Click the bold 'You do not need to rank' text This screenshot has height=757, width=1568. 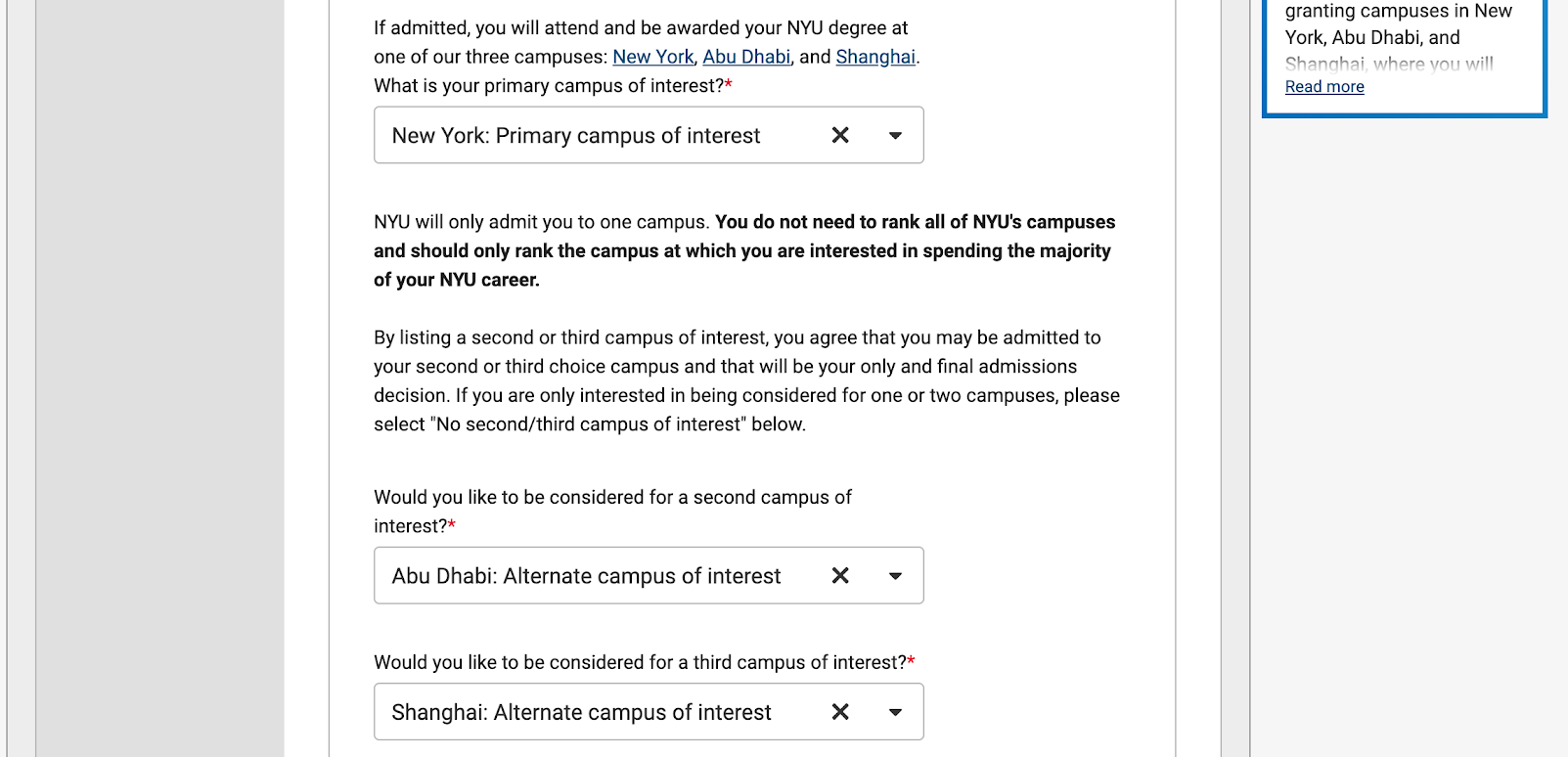pos(915,223)
